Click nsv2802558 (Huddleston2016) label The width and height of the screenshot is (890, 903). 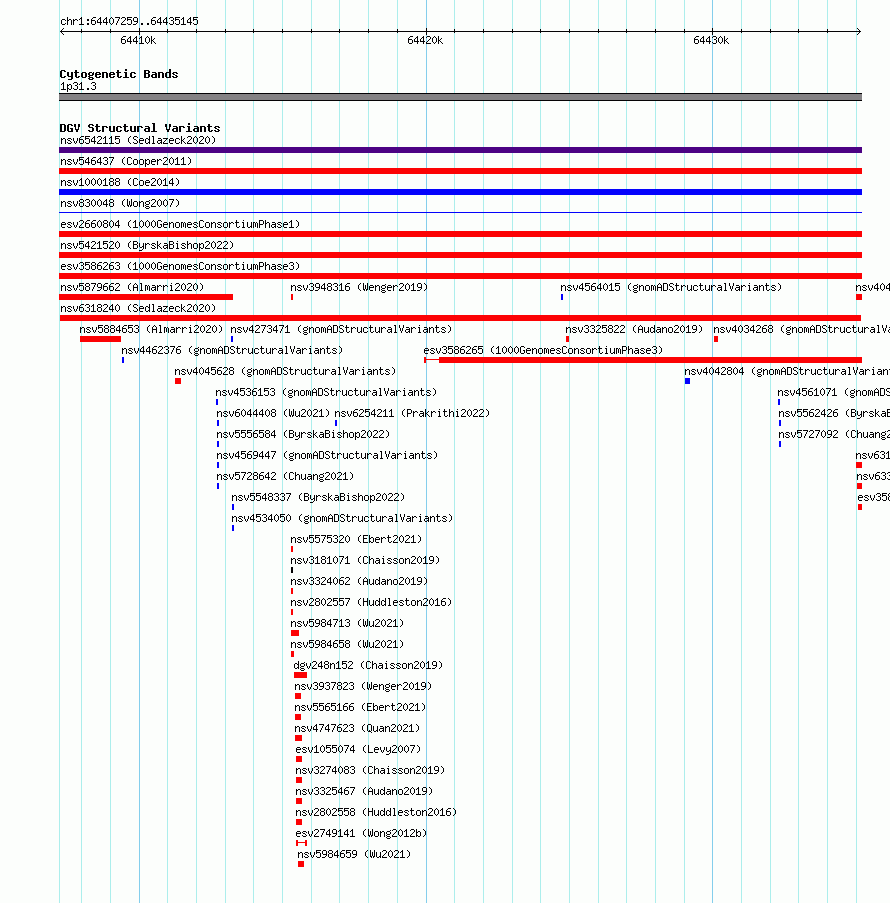[x=376, y=813]
